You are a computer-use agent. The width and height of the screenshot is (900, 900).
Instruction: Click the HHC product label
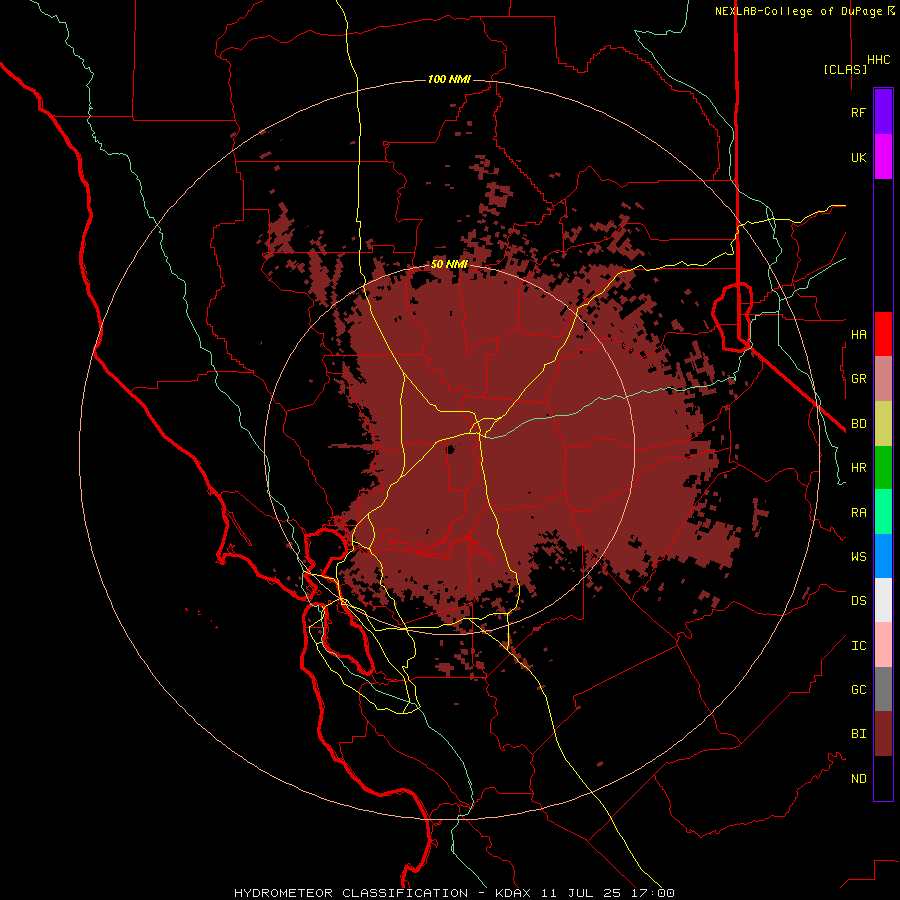click(x=878, y=60)
